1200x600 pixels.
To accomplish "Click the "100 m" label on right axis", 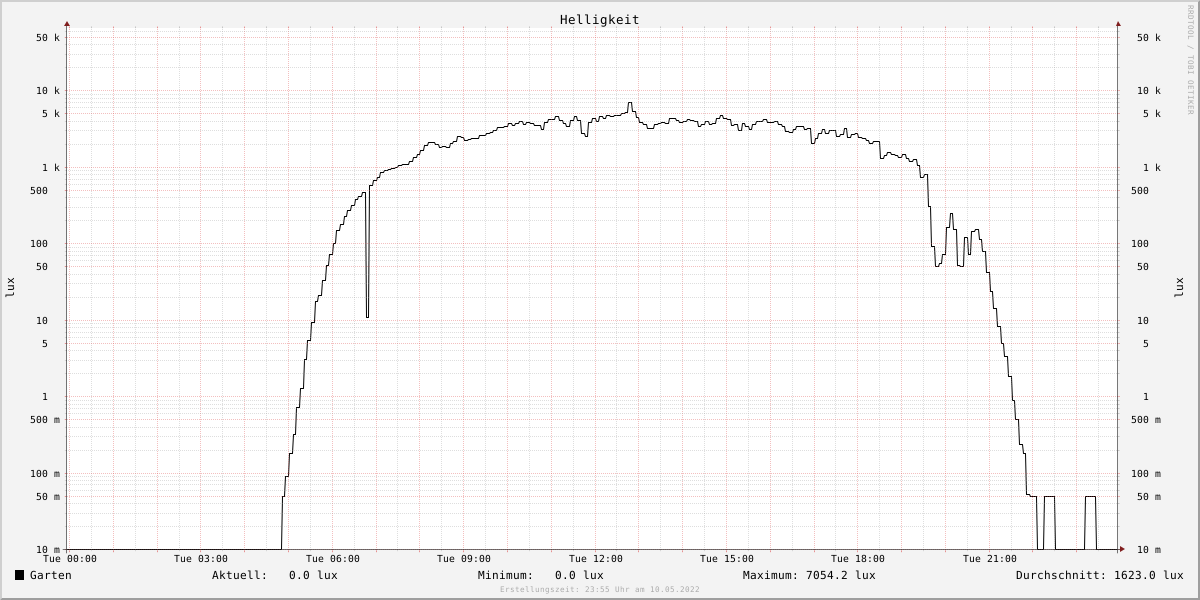I will click(1146, 474).
